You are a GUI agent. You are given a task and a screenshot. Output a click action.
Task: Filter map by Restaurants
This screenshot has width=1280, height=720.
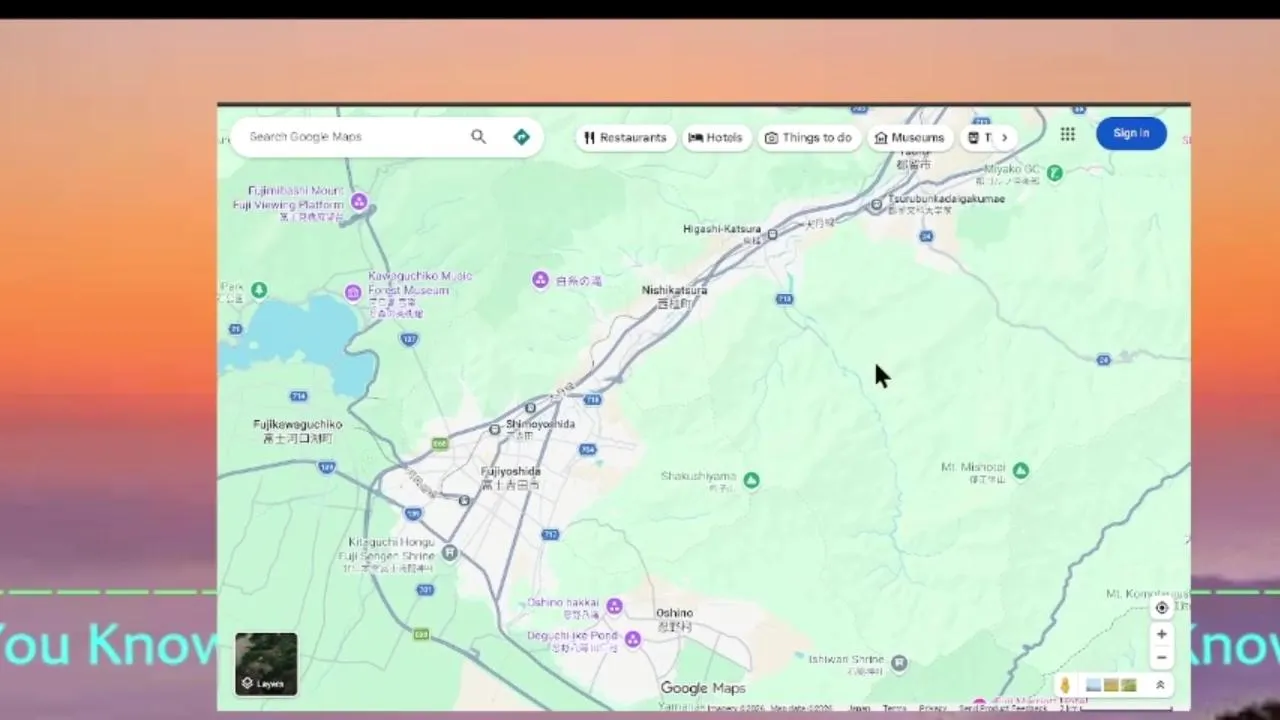(x=625, y=138)
